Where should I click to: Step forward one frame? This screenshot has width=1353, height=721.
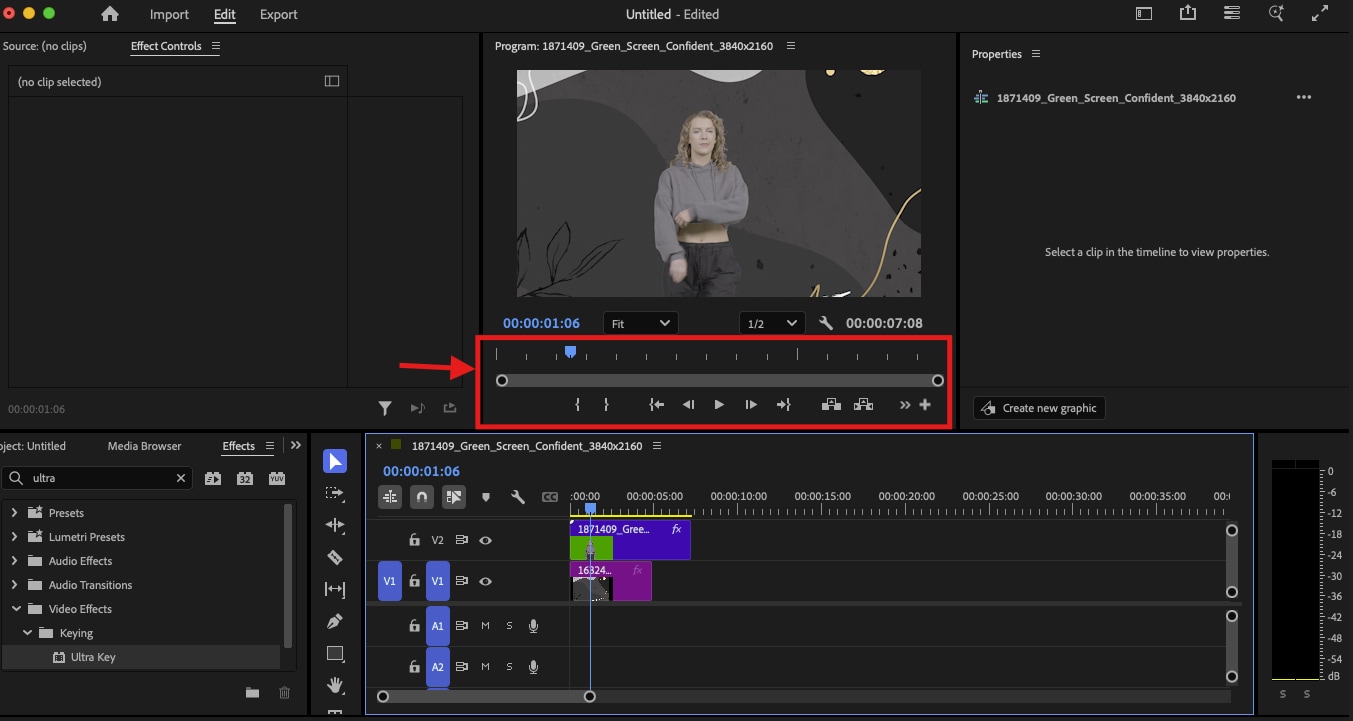click(x=750, y=405)
